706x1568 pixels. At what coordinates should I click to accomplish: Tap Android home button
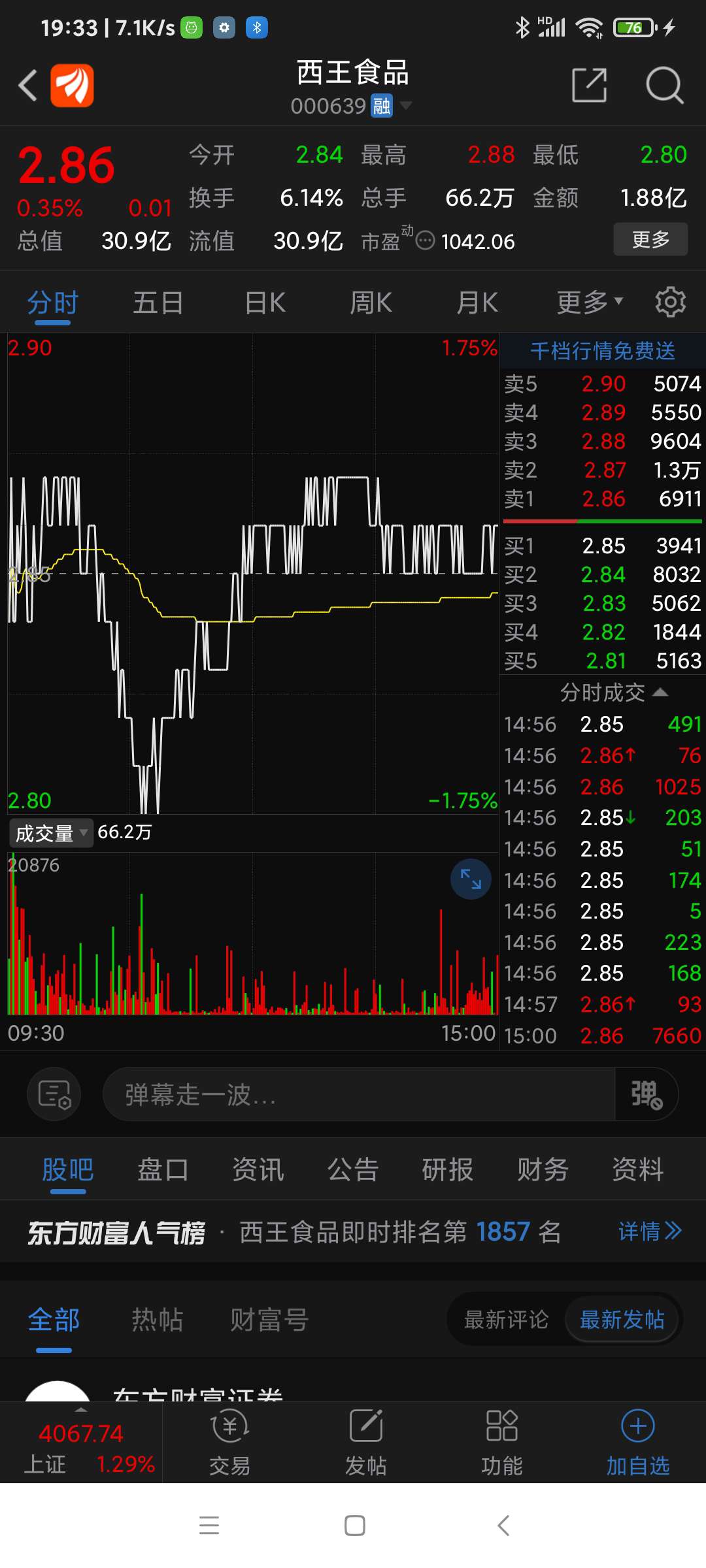coord(354,1525)
